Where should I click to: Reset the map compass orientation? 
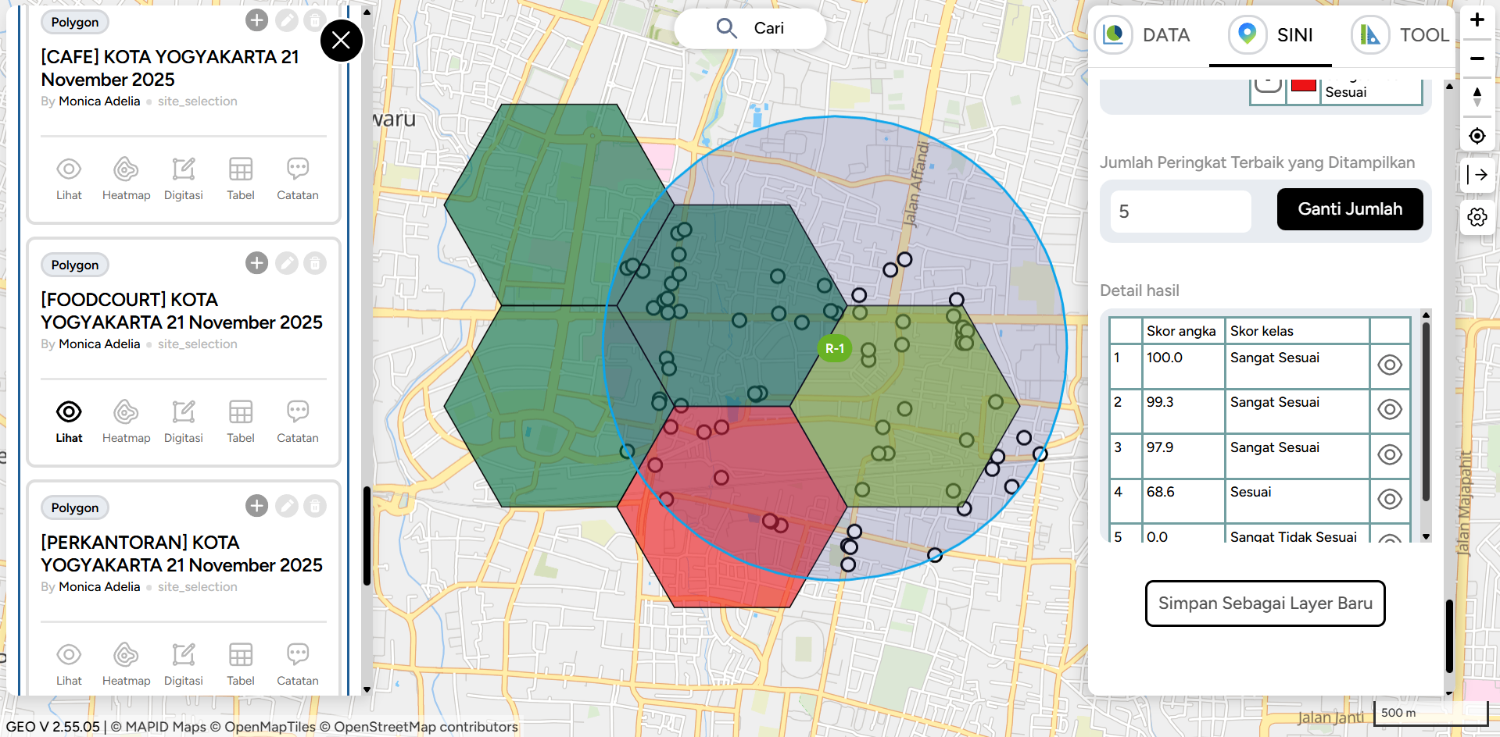pyautogui.click(x=1477, y=97)
